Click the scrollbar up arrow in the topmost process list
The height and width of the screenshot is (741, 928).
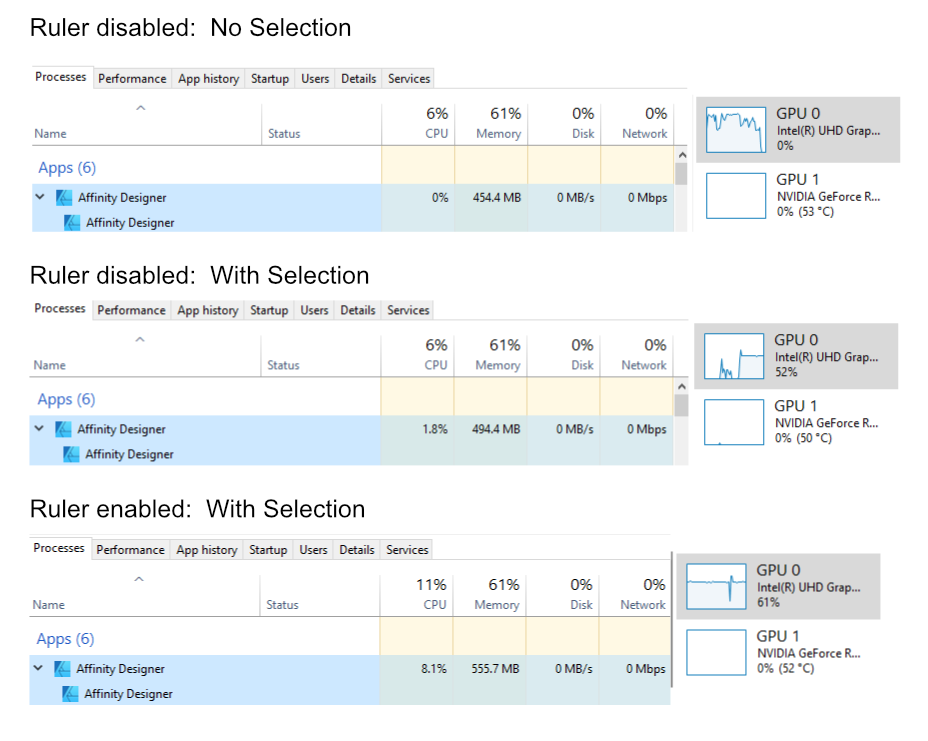tap(682, 155)
